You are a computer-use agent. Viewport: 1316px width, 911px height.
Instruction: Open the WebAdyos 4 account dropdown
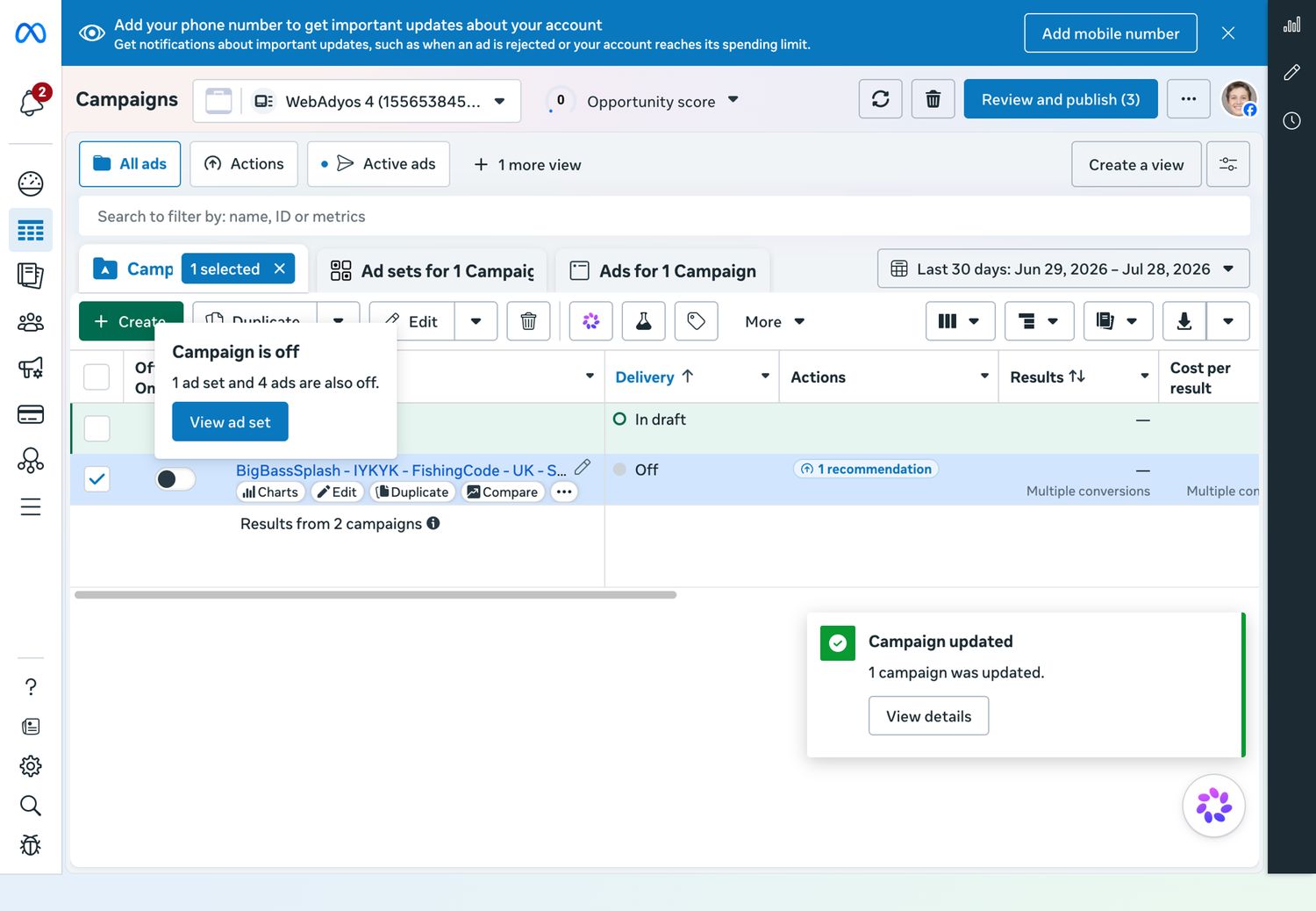point(379,101)
